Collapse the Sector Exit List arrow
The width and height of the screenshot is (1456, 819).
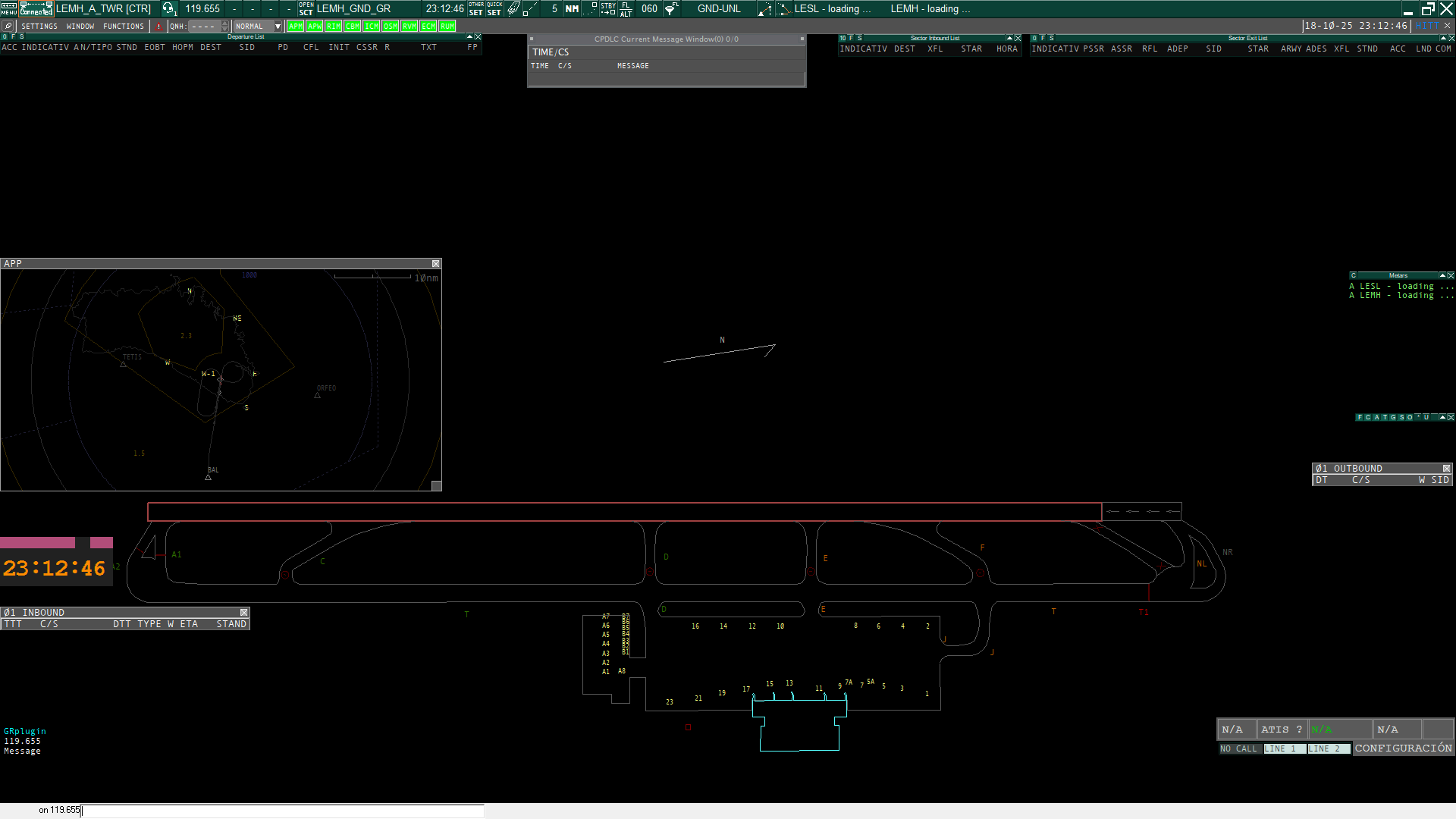[x=1442, y=38]
